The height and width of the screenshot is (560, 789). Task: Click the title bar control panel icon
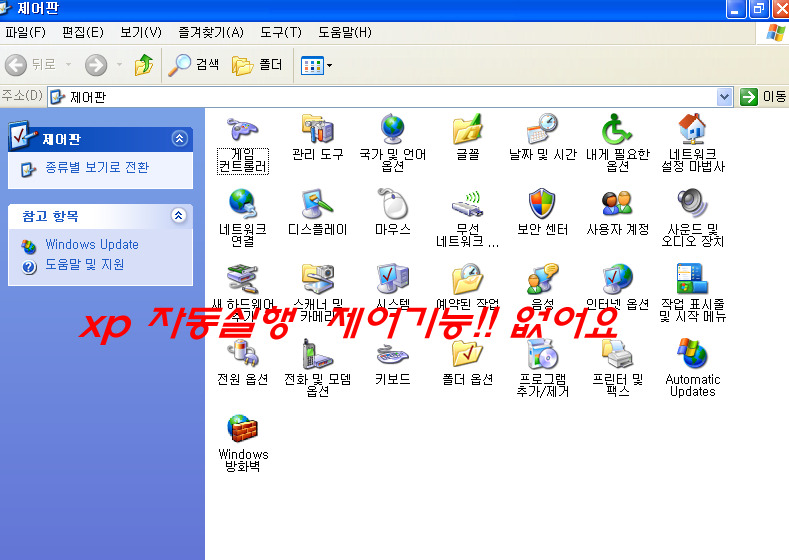click(x=5, y=8)
